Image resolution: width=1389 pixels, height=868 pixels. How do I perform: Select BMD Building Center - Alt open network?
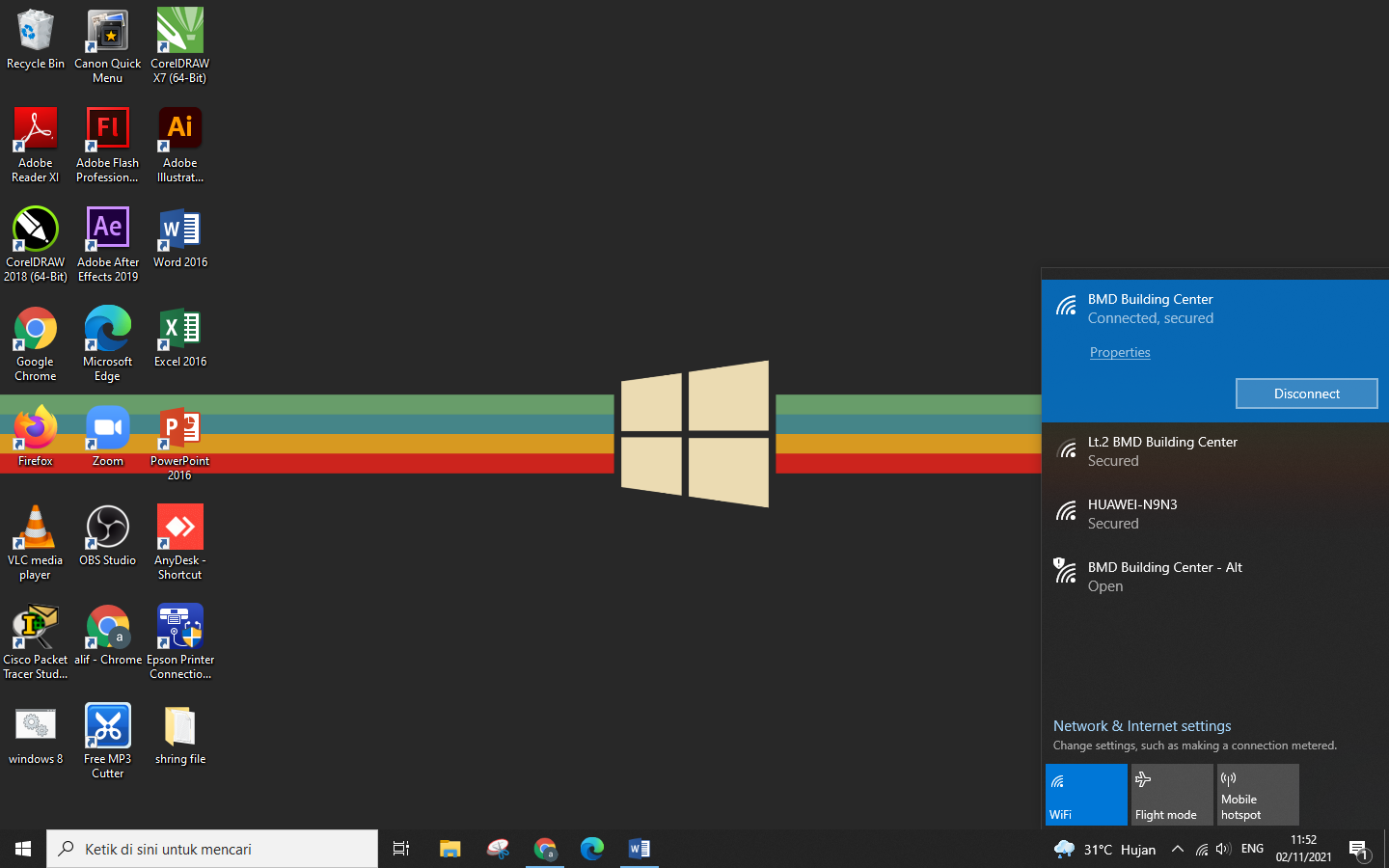[x=1215, y=577]
